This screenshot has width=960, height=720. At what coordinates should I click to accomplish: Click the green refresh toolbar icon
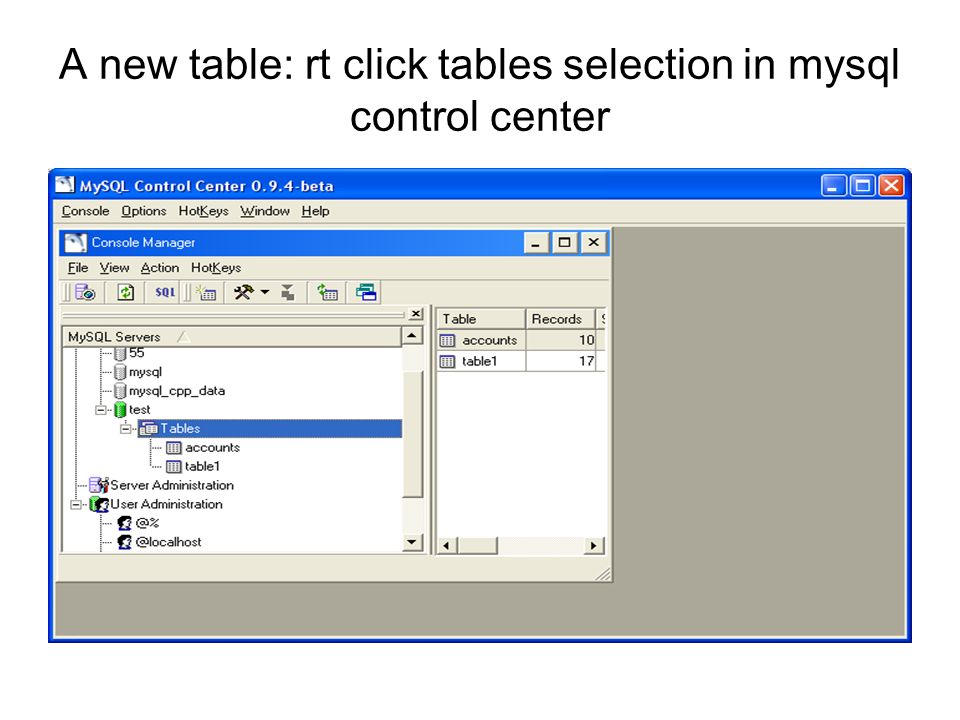coord(126,292)
